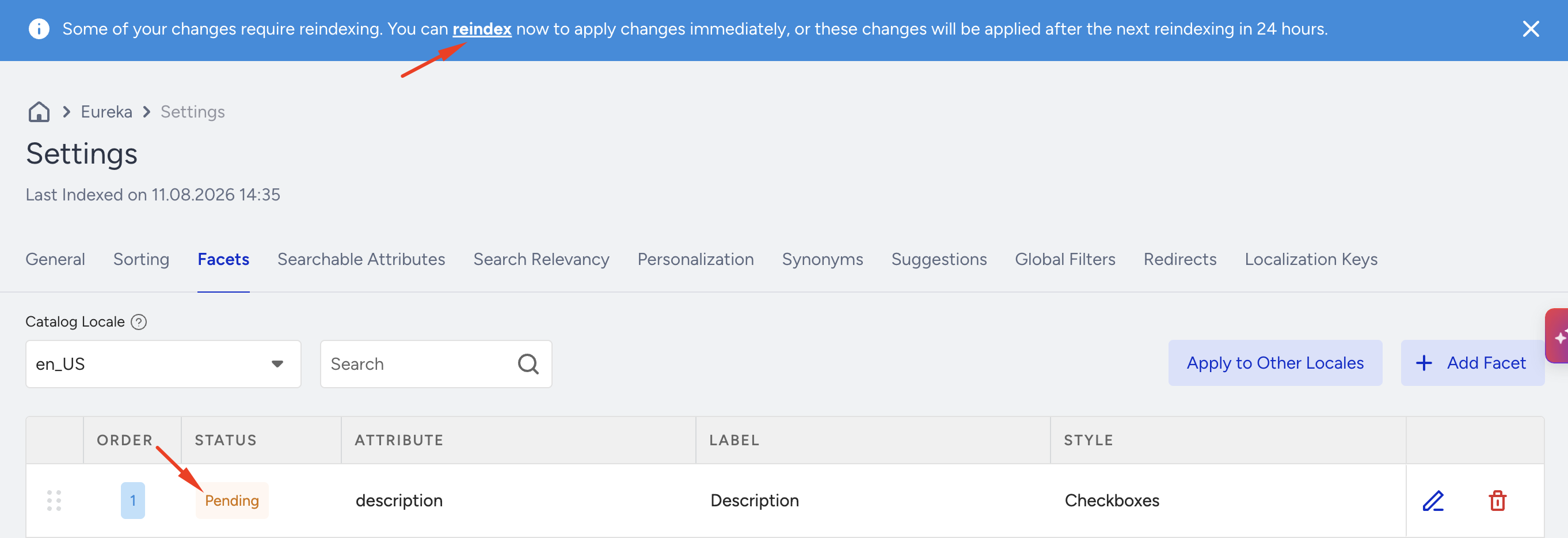The width and height of the screenshot is (1568, 538).
Task: Switch to the Sorting tab
Action: point(141,260)
